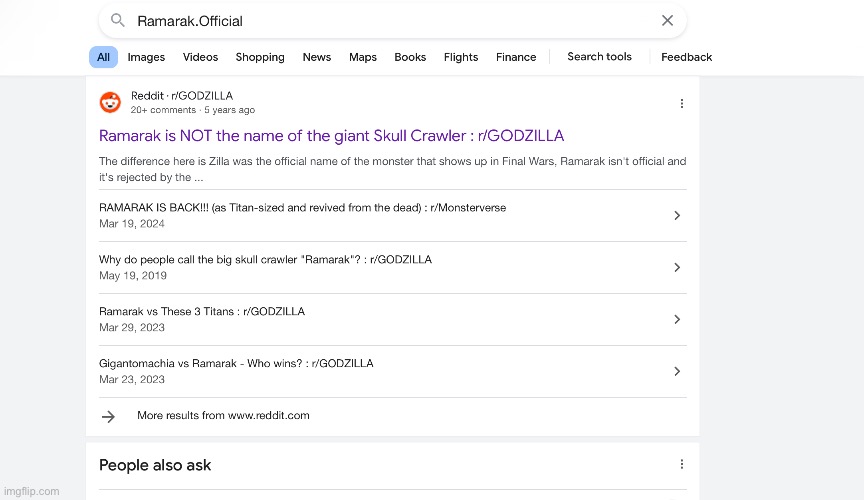Open the News tab
The image size is (864, 500).
(x=316, y=57)
